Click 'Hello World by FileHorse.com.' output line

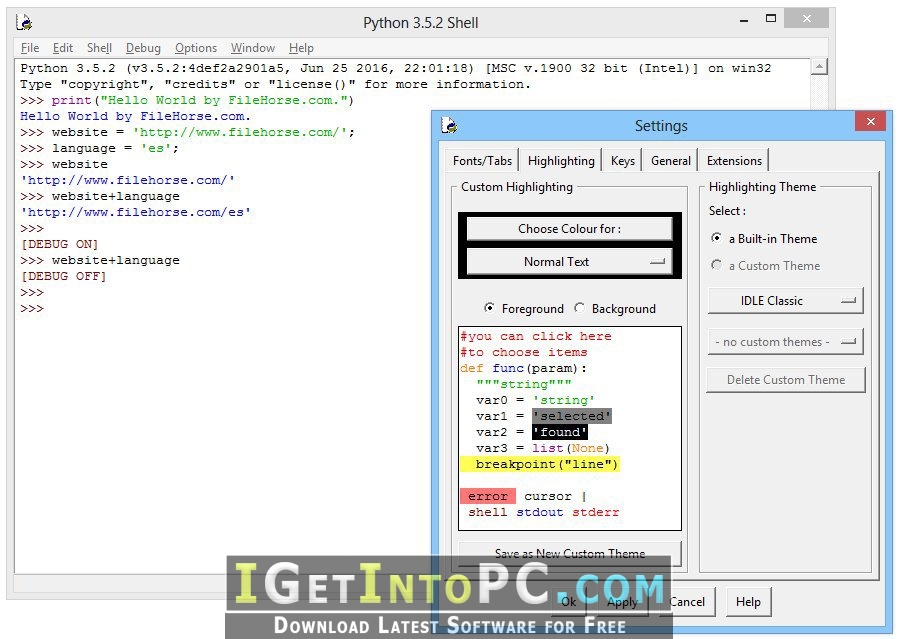click(x=135, y=116)
